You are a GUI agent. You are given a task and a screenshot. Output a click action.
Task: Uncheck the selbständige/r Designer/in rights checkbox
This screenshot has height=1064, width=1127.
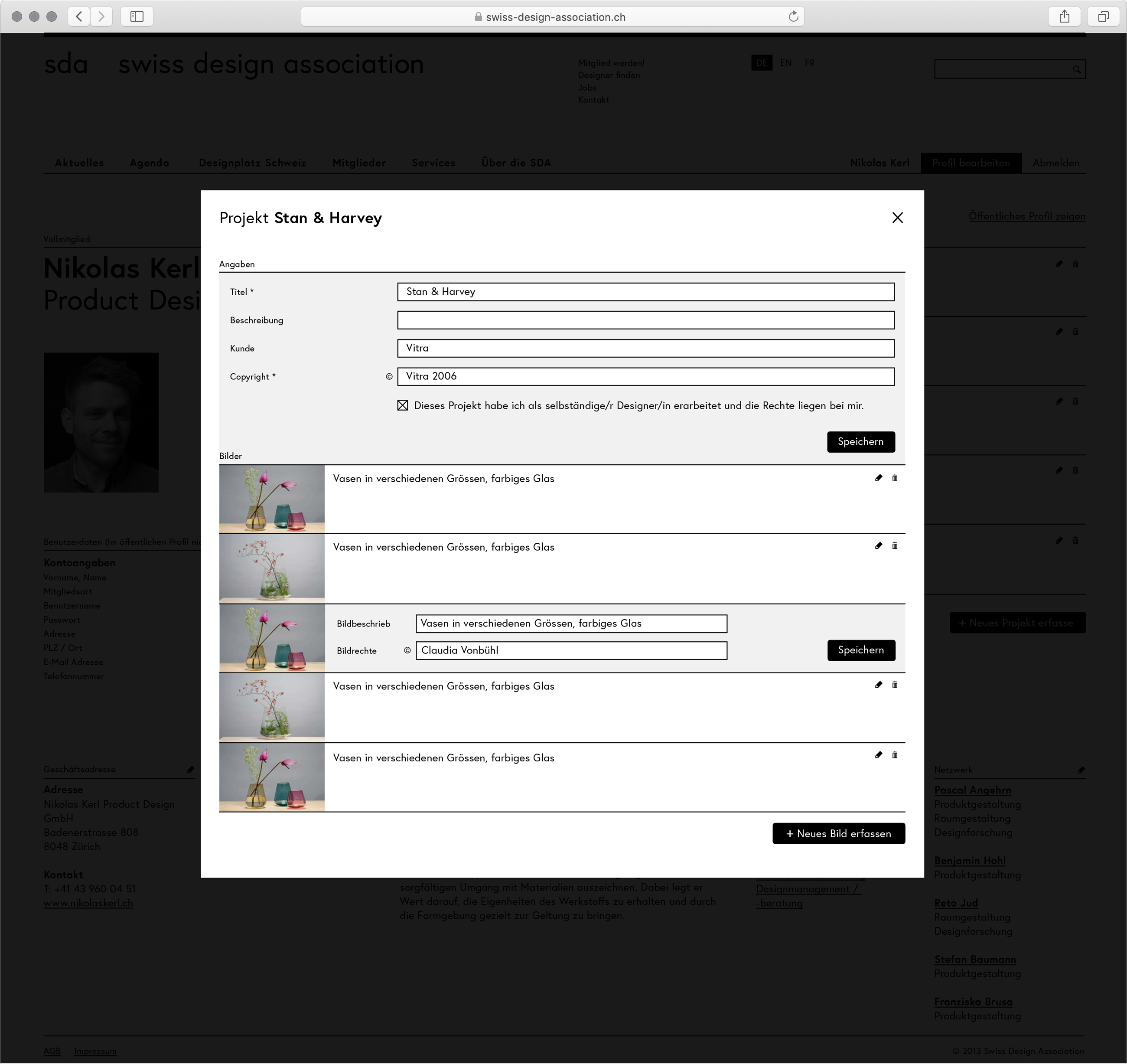point(403,405)
